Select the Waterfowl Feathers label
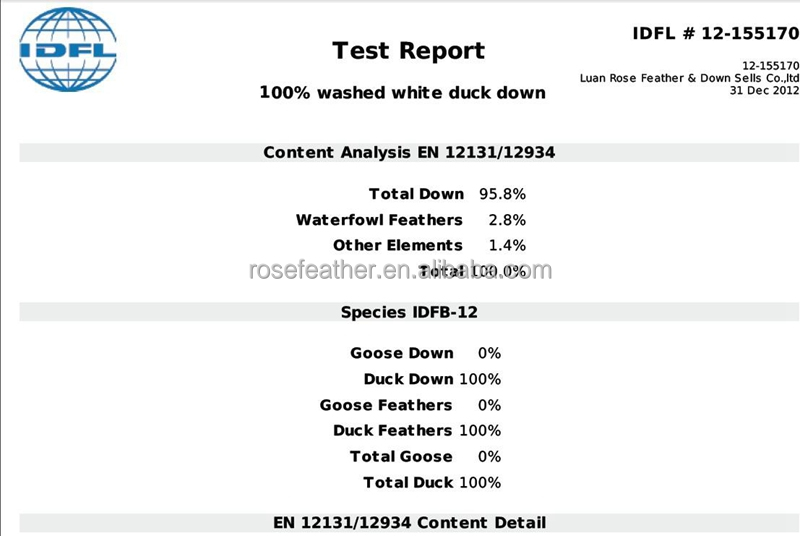 pyautogui.click(x=379, y=220)
